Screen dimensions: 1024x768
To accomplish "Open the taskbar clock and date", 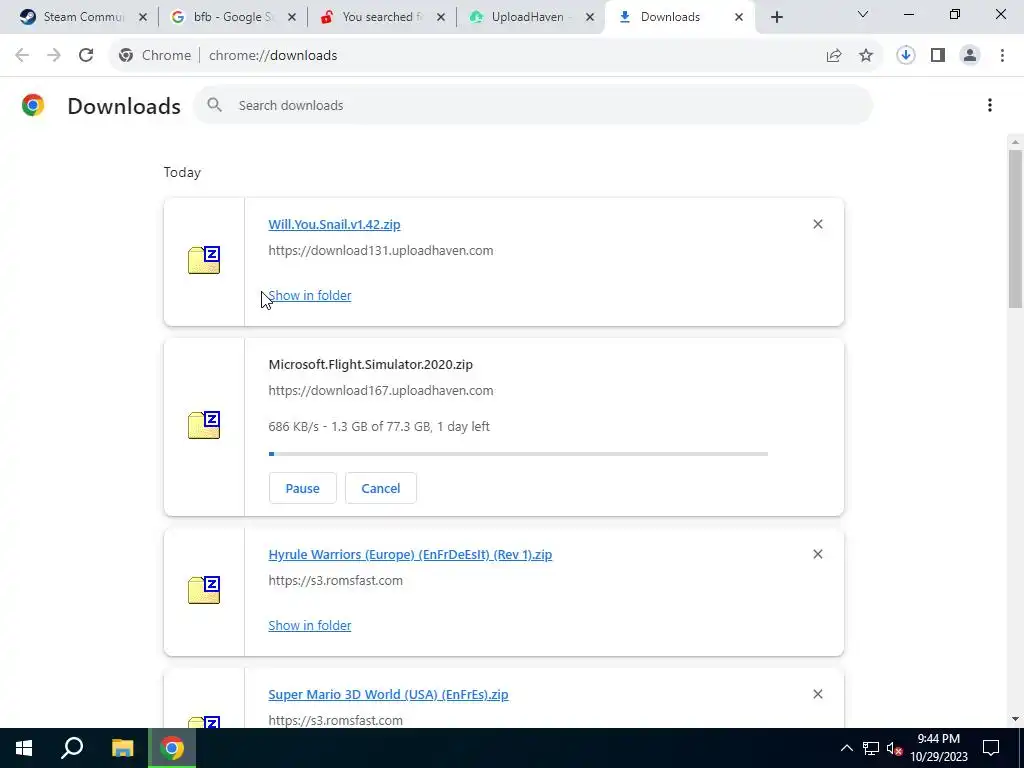I will pos(939,748).
